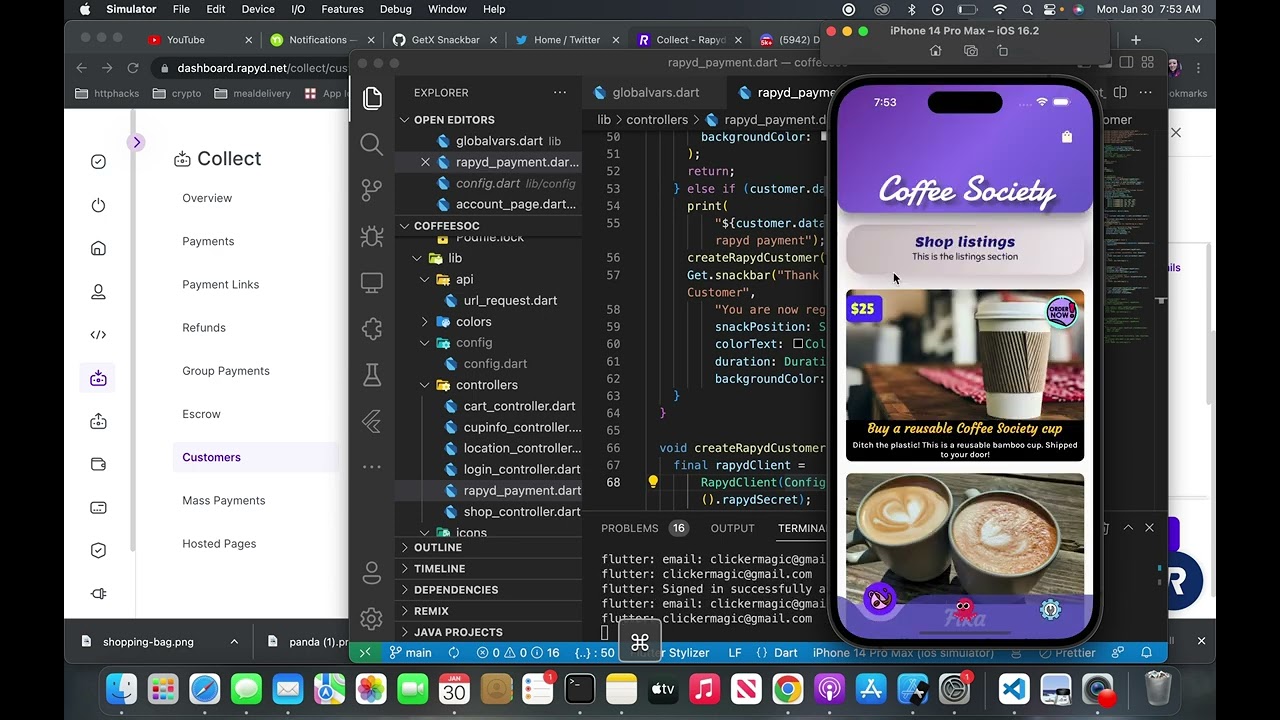Open Rapyd sidebar home icon
This screenshot has width=1280, height=720.
[98, 248]
